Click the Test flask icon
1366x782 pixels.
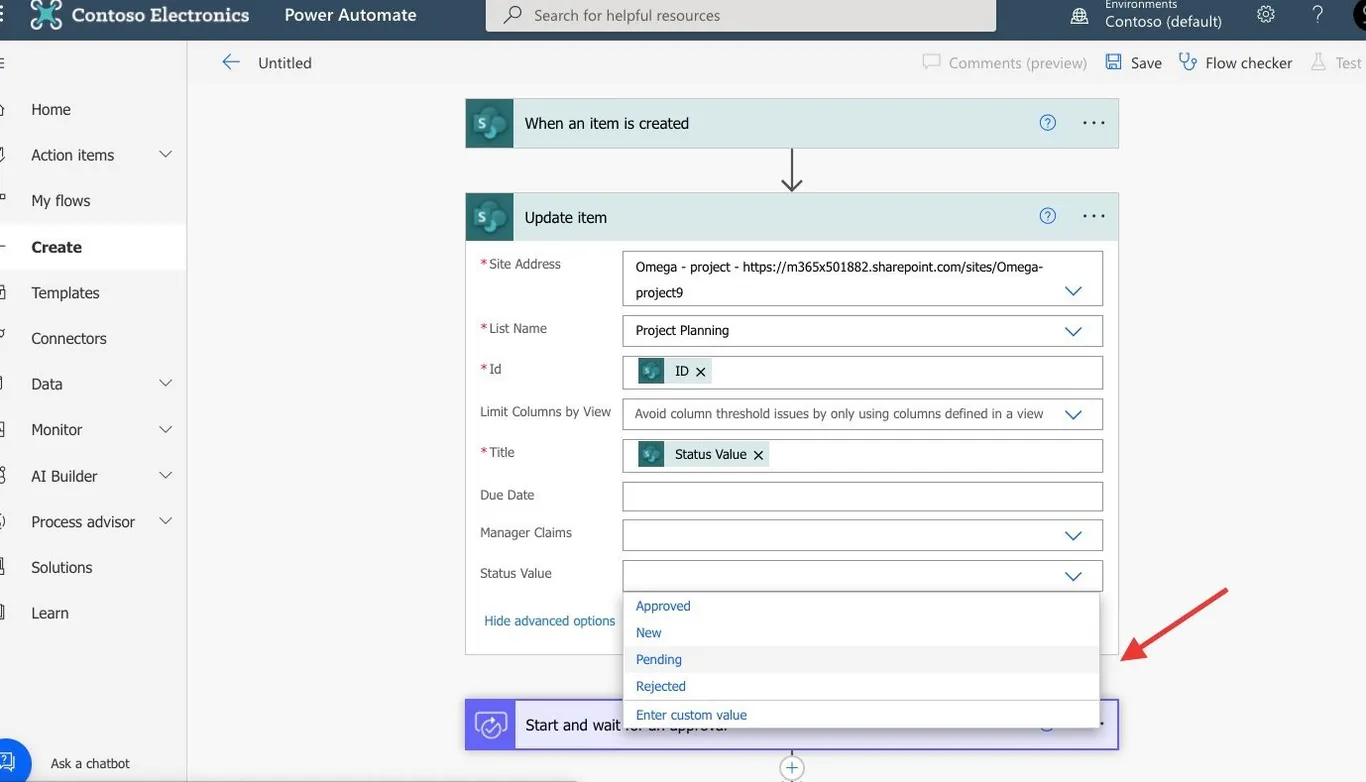point(1319,62)
